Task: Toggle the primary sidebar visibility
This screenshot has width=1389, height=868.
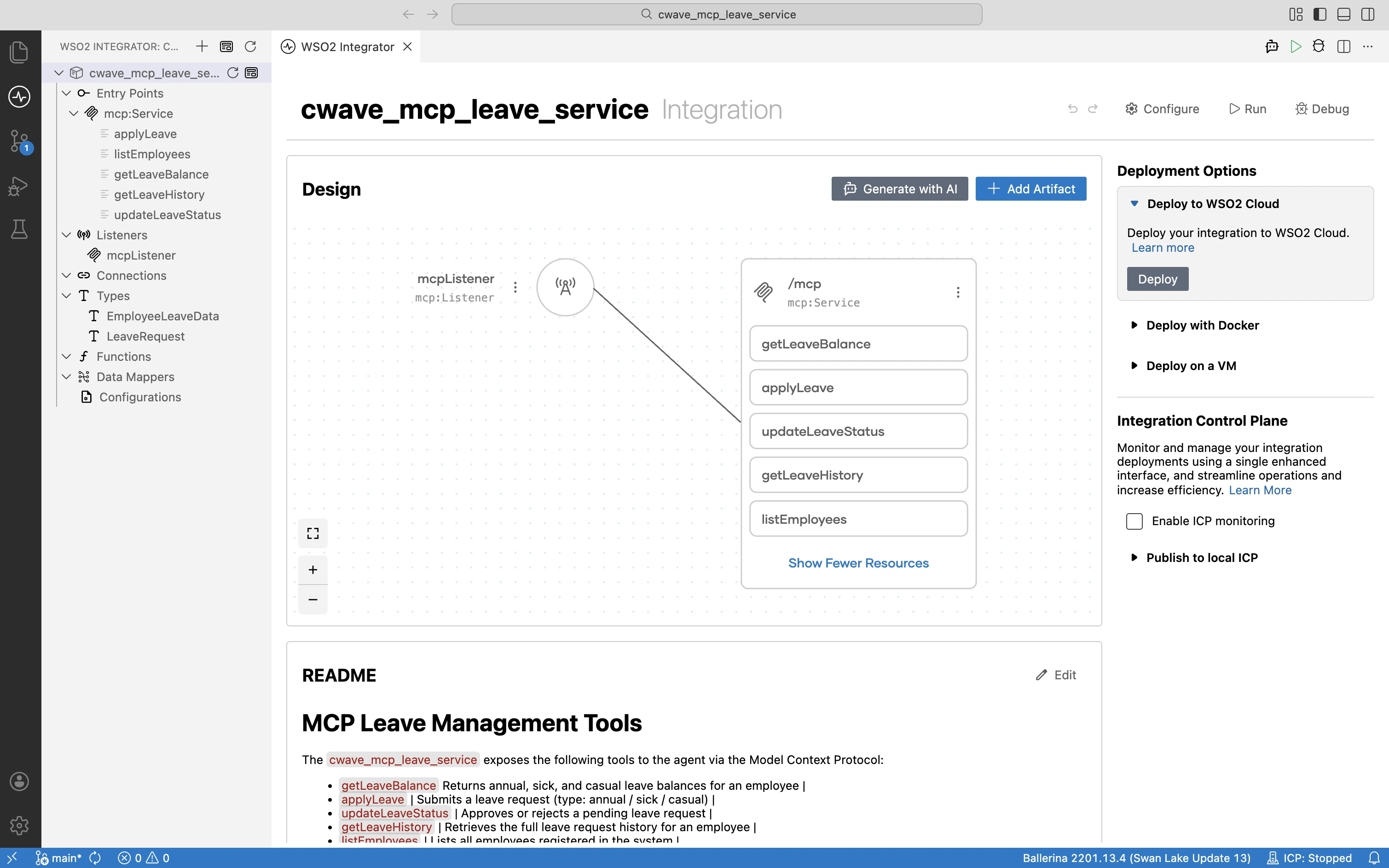Action: (x=1320, y=14)
